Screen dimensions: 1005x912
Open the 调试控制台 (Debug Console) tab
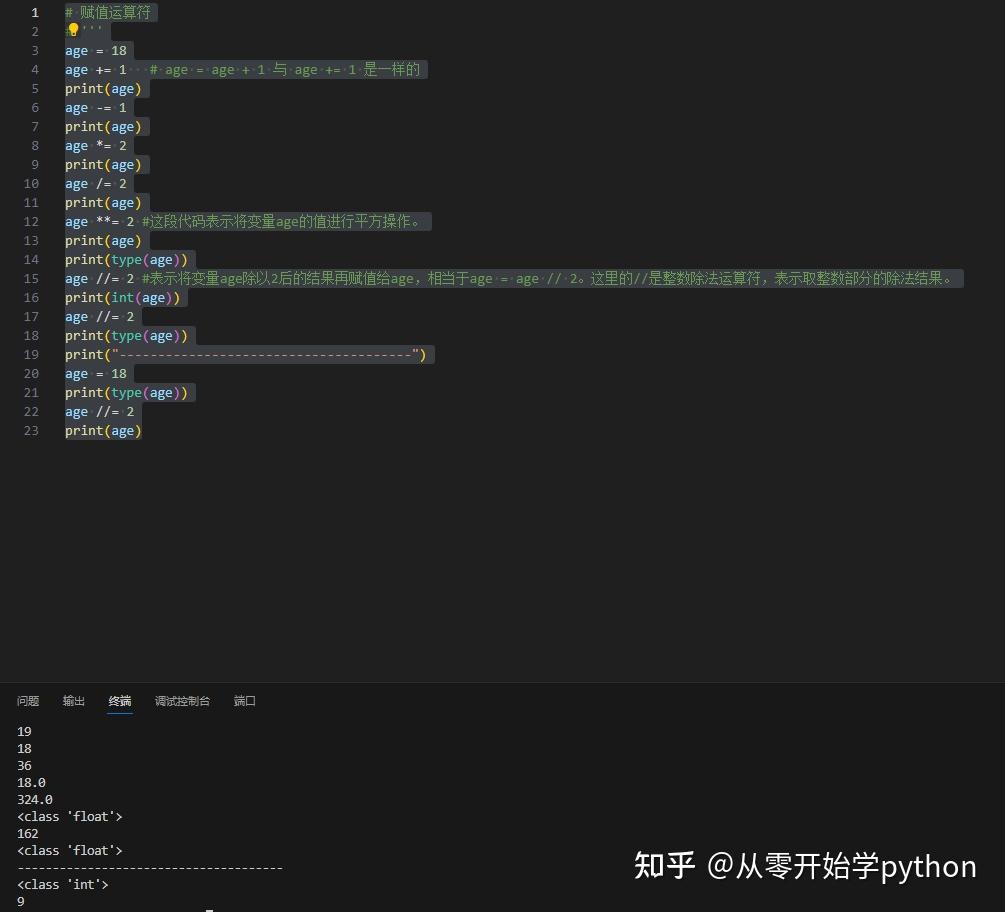pos(182,701)
